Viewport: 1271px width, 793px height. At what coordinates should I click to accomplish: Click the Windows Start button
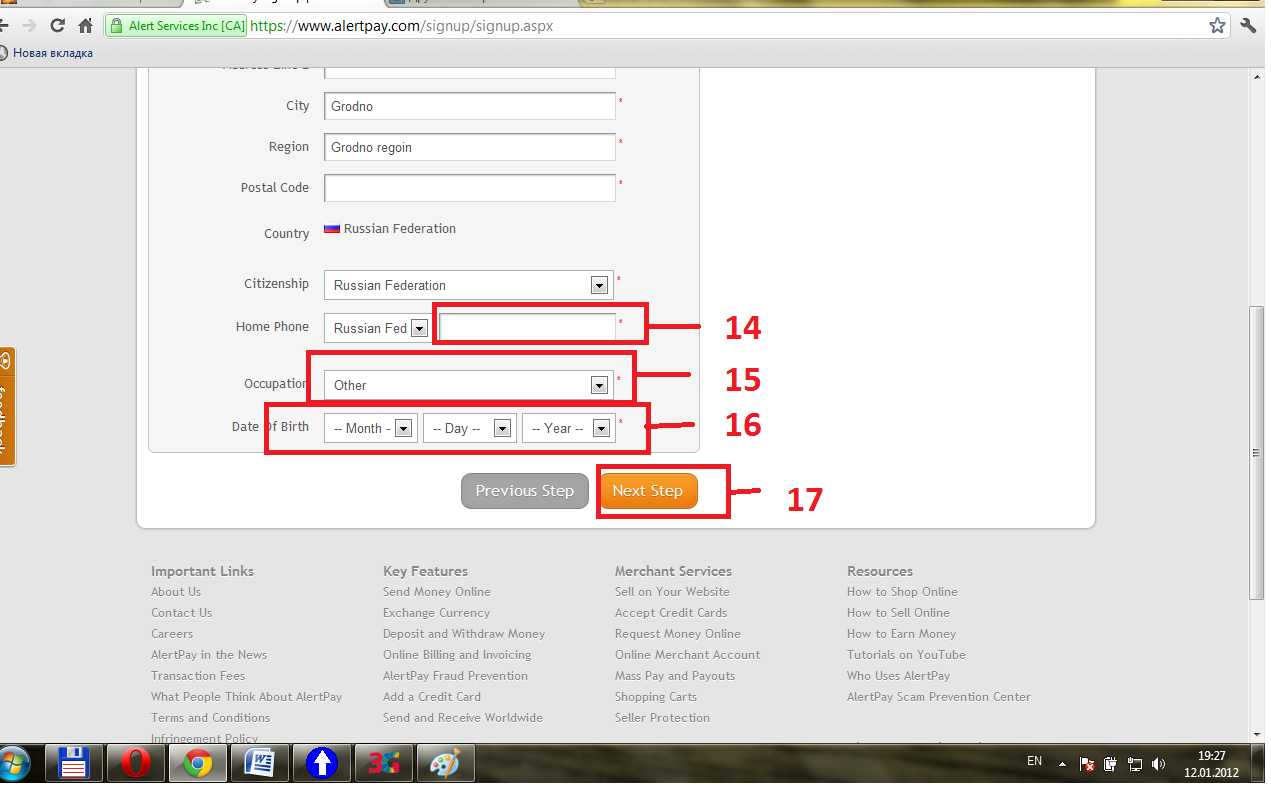click(x=15, y=765)
